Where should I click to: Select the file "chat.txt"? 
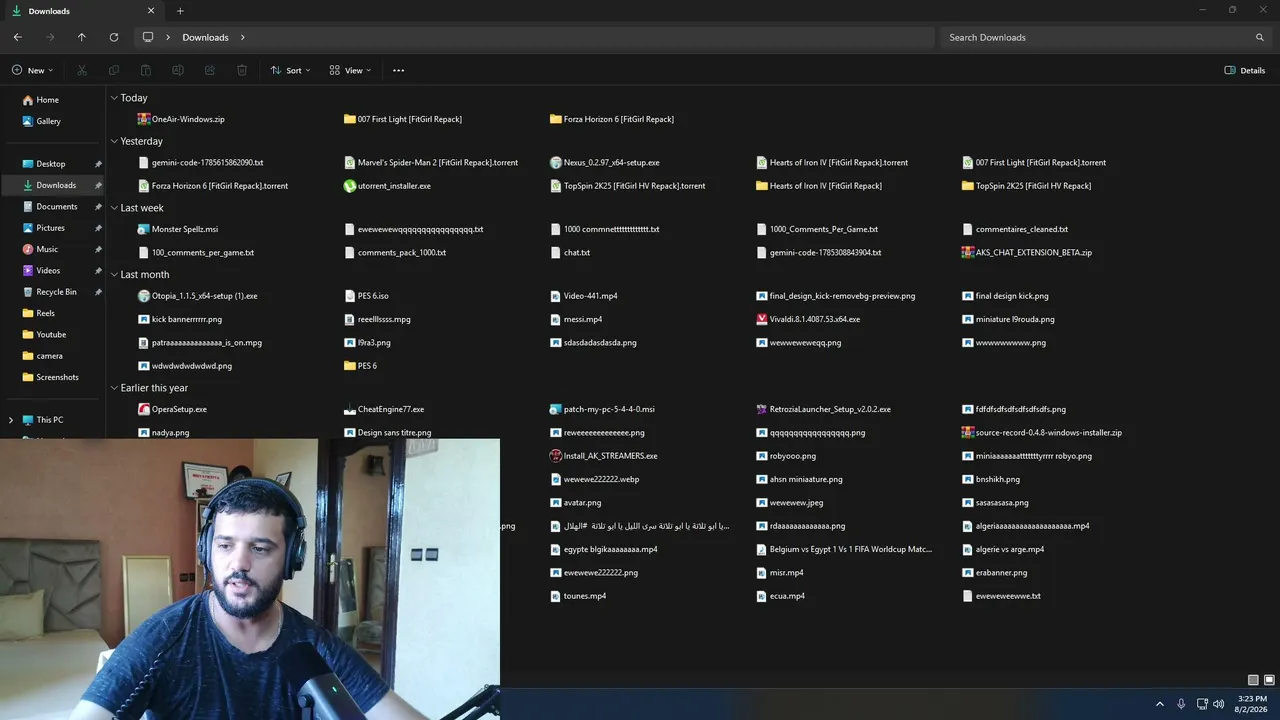tap(570, 253)
